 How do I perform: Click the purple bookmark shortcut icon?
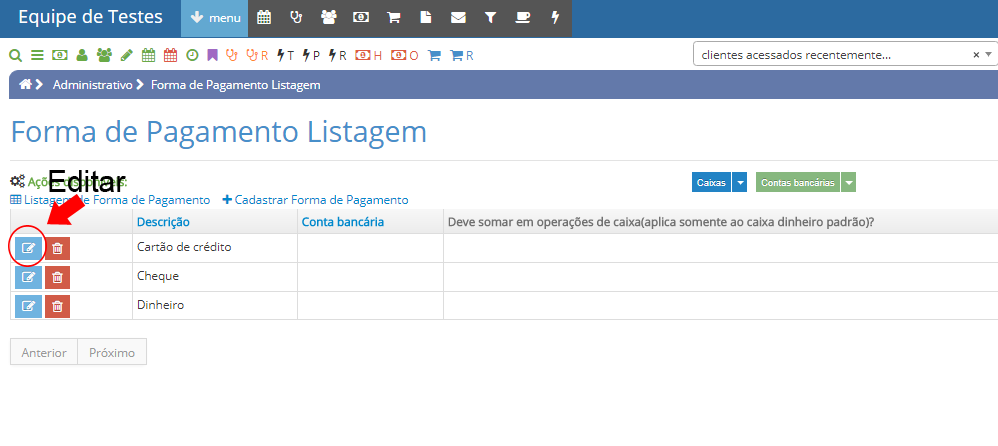pos(212,55)
